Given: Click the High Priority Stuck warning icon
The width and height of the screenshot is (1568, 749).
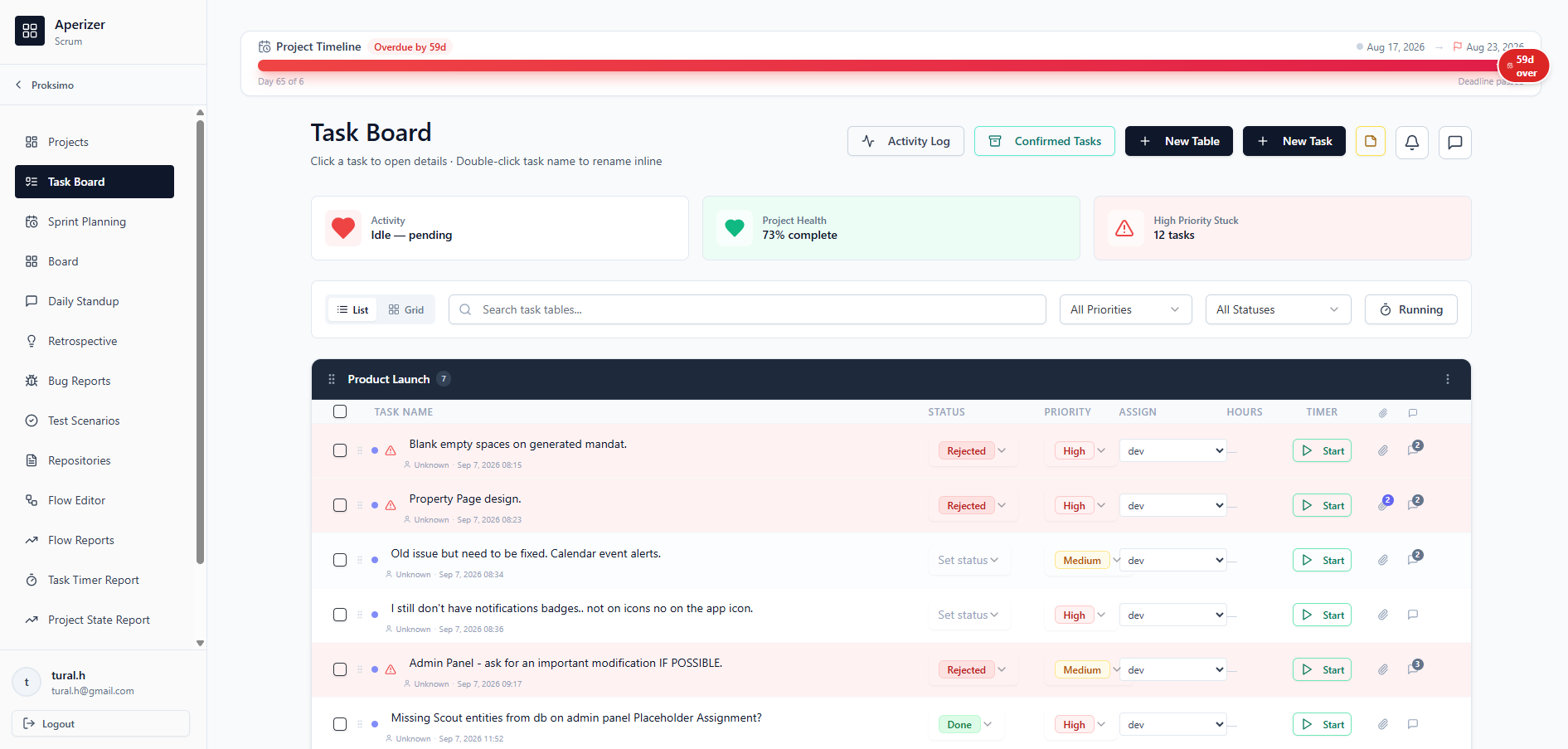Looking at the screenshot, I should pos(1124,228).
